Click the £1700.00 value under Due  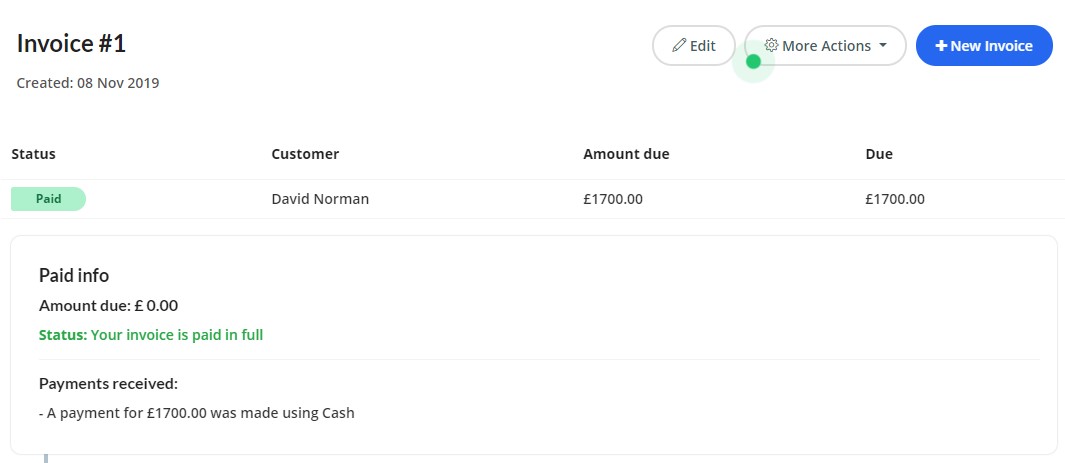click(x=894, y=199)
